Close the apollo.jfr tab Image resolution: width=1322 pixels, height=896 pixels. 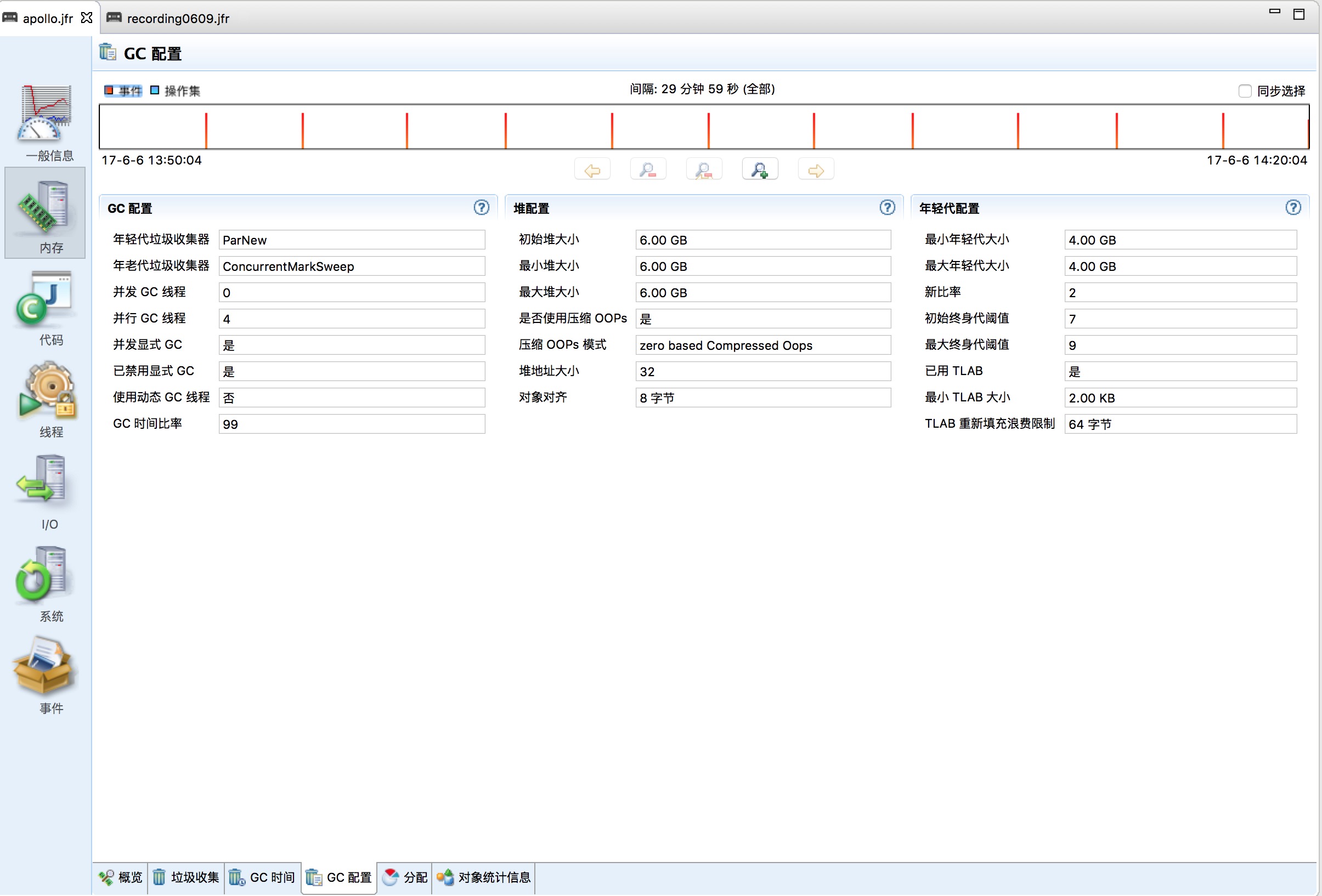click(87, 18)
